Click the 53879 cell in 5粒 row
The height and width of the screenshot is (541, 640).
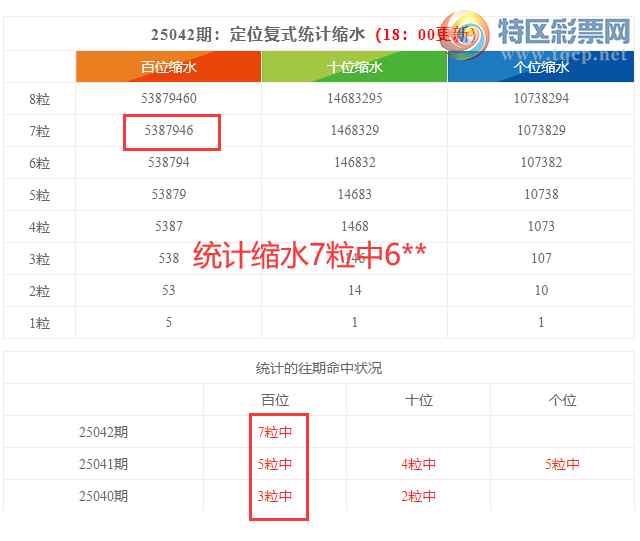pyautogui.click(x=168, y=194)
